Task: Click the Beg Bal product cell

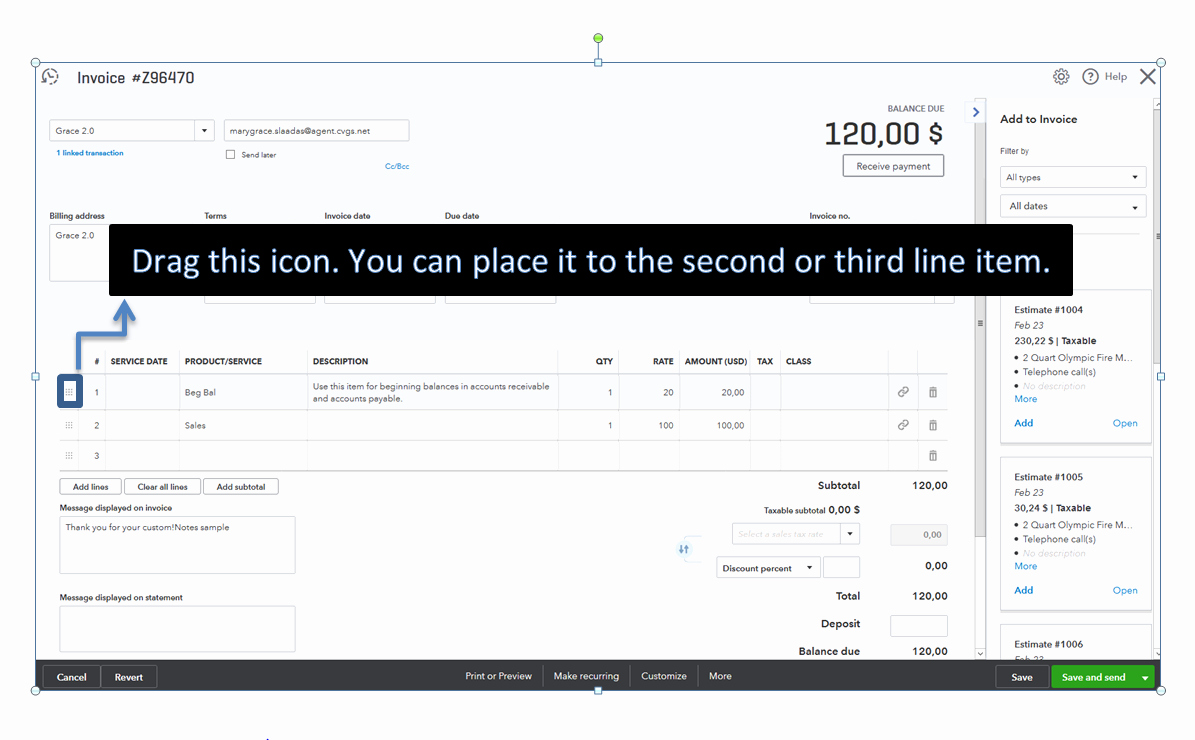Action: click(x=244, y=392)
